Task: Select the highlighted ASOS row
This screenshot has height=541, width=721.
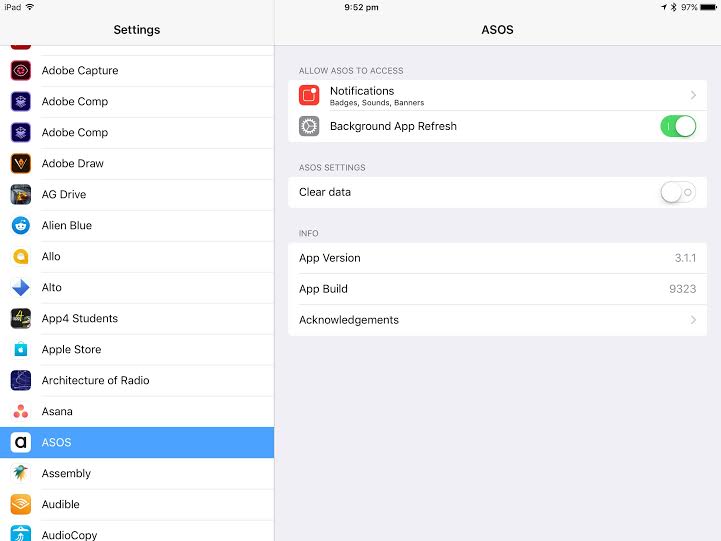Action: pyautogui.click(x=137, y=442)
